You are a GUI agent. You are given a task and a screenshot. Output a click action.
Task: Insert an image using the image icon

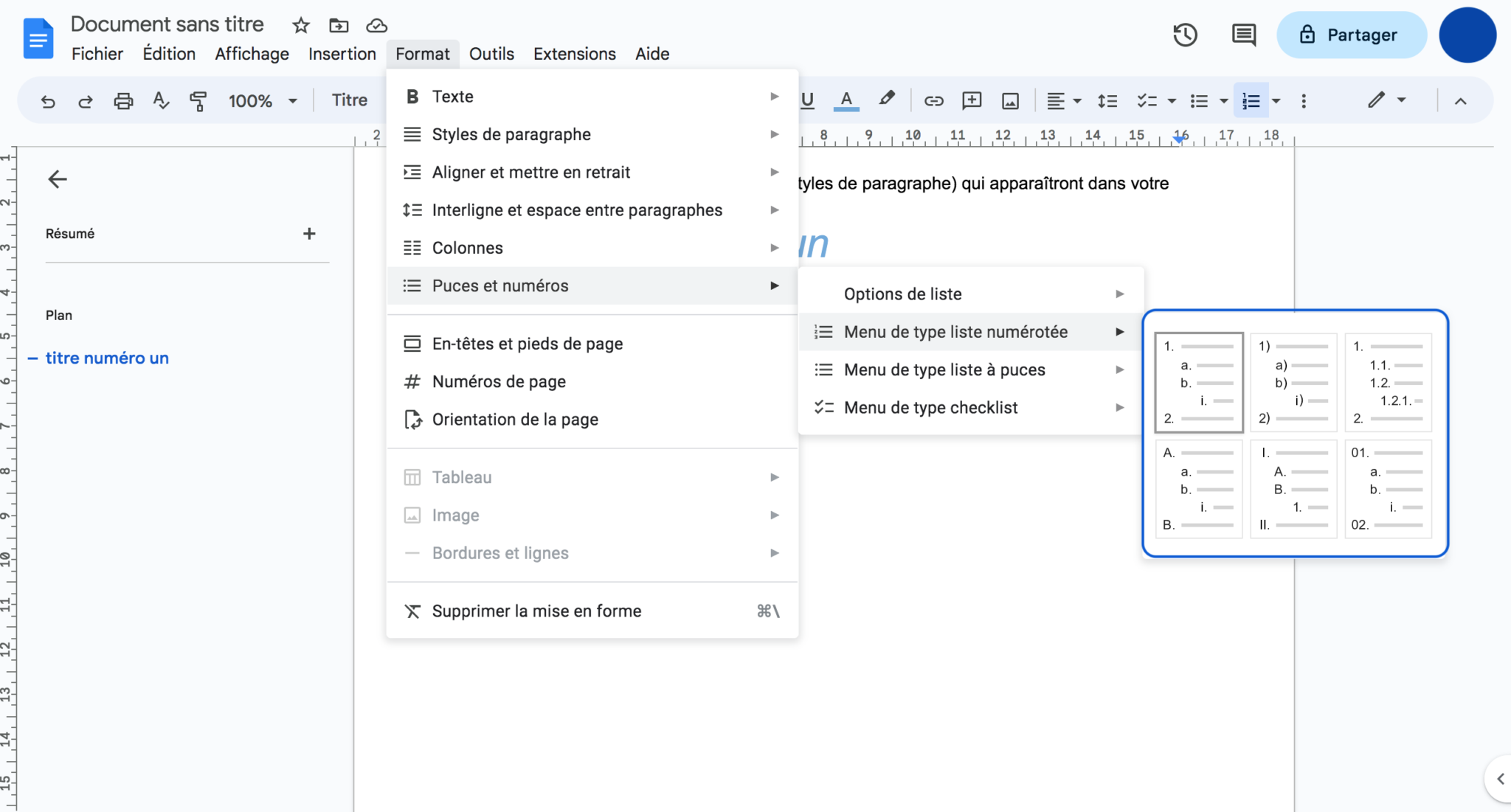[1010, 100]
